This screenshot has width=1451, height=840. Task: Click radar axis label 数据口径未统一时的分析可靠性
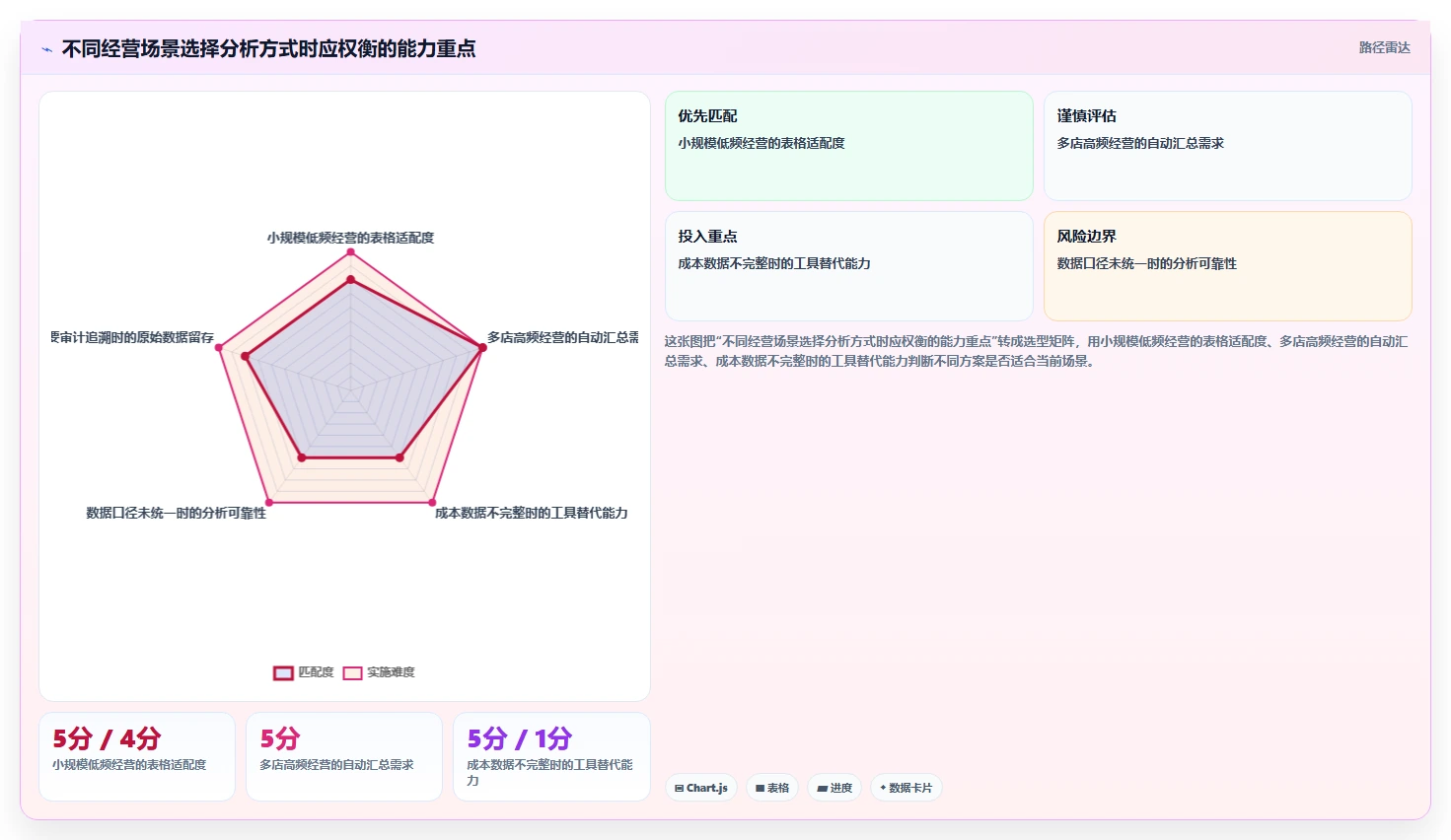tap(177, 513)
